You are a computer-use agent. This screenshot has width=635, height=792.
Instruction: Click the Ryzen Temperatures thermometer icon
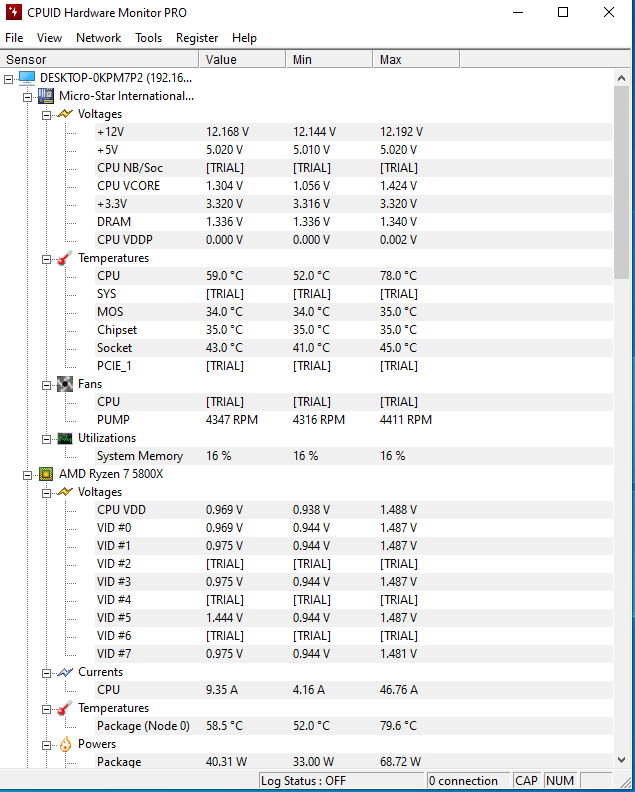point(65,708)
